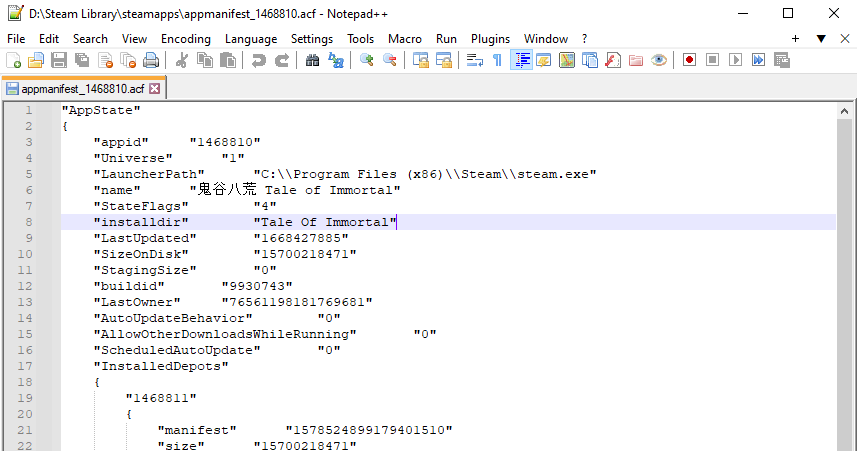Screen dimensions: 857x451
Task: Click the Zoom Out magnifier icon
Action: [390, 60]
